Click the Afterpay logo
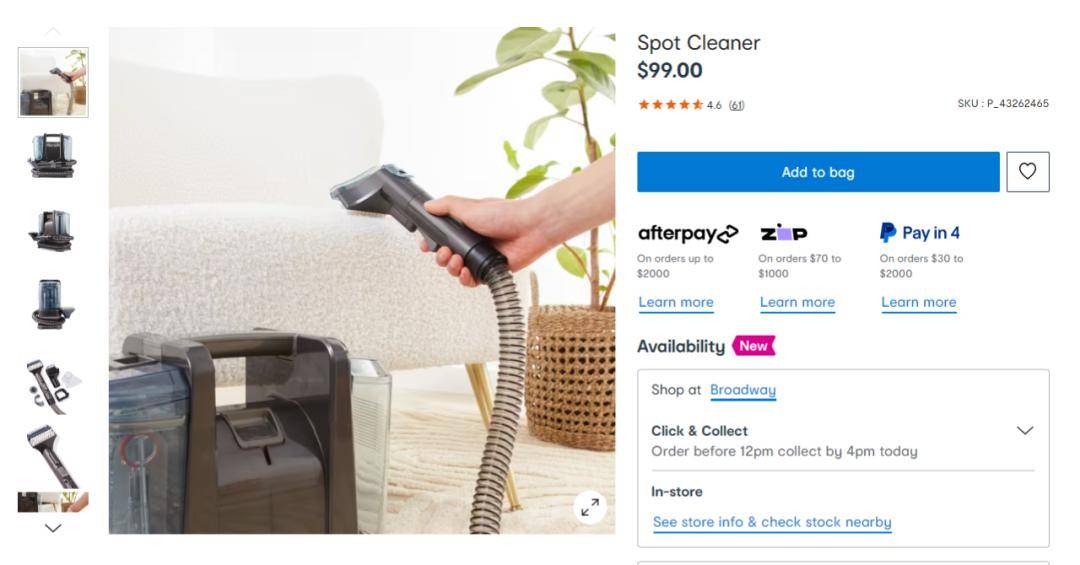 click(687, 234)
